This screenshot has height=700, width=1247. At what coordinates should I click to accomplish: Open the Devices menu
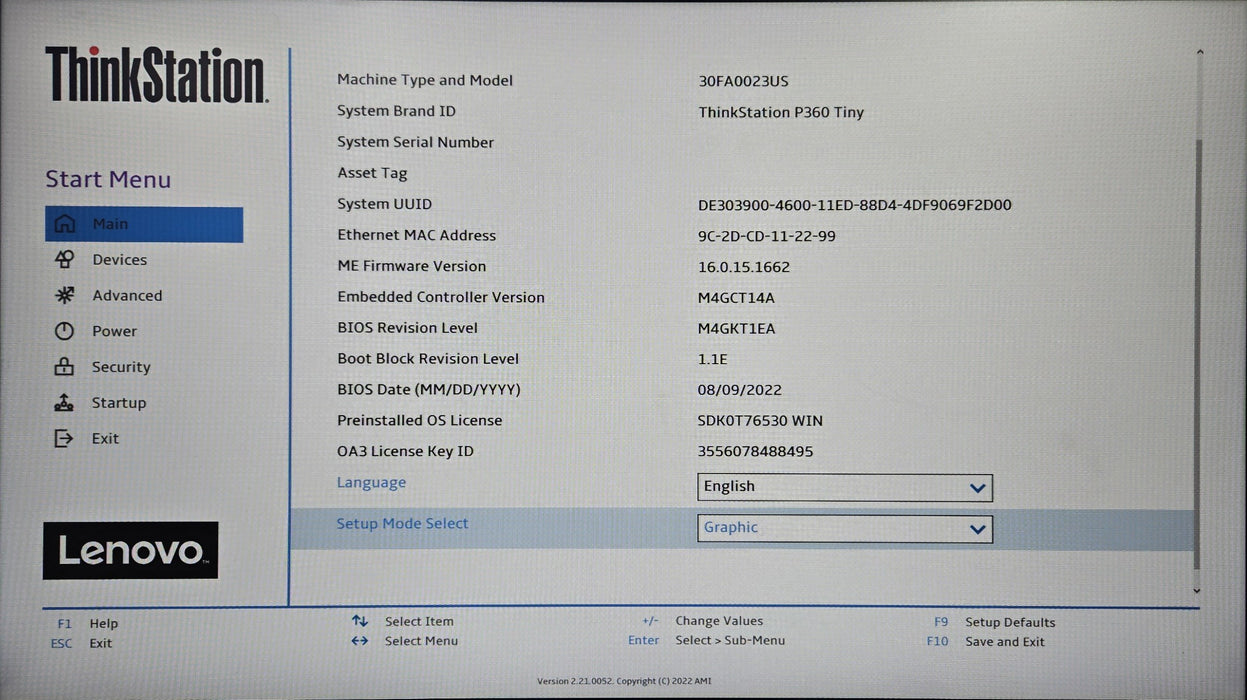click(x=119, y=260)
